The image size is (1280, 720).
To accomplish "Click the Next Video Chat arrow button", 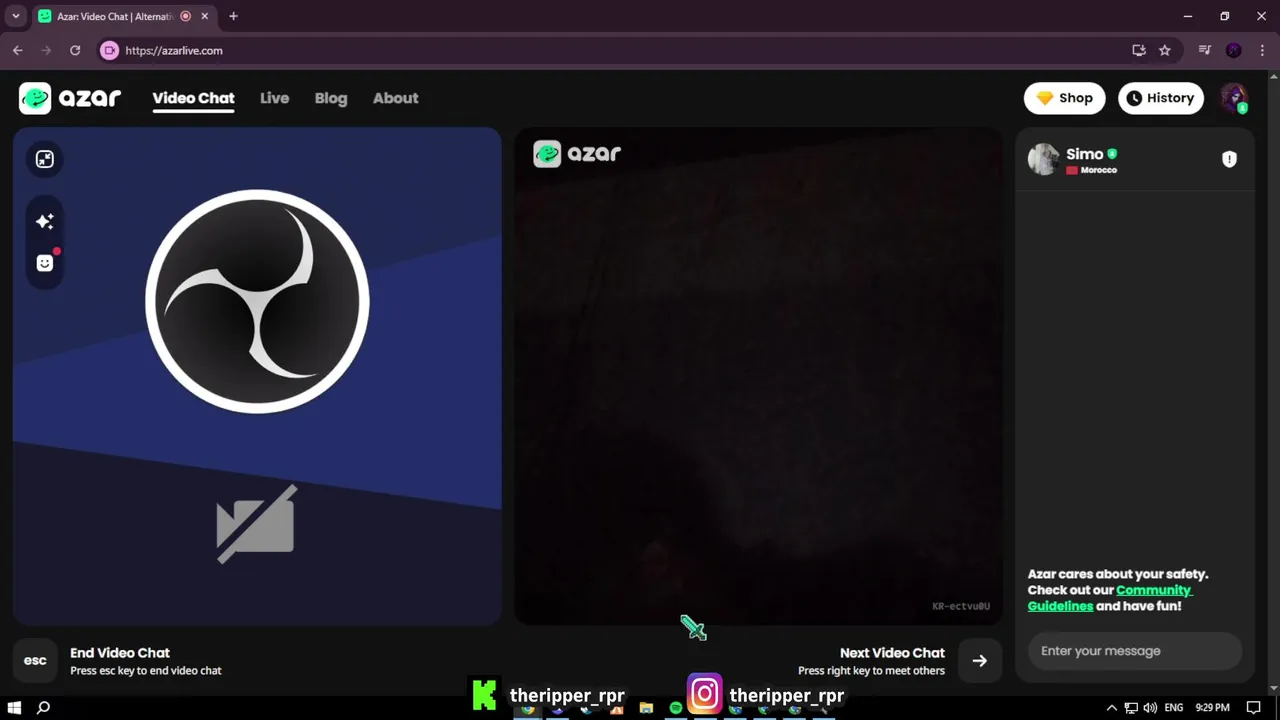I will (979, 660).
